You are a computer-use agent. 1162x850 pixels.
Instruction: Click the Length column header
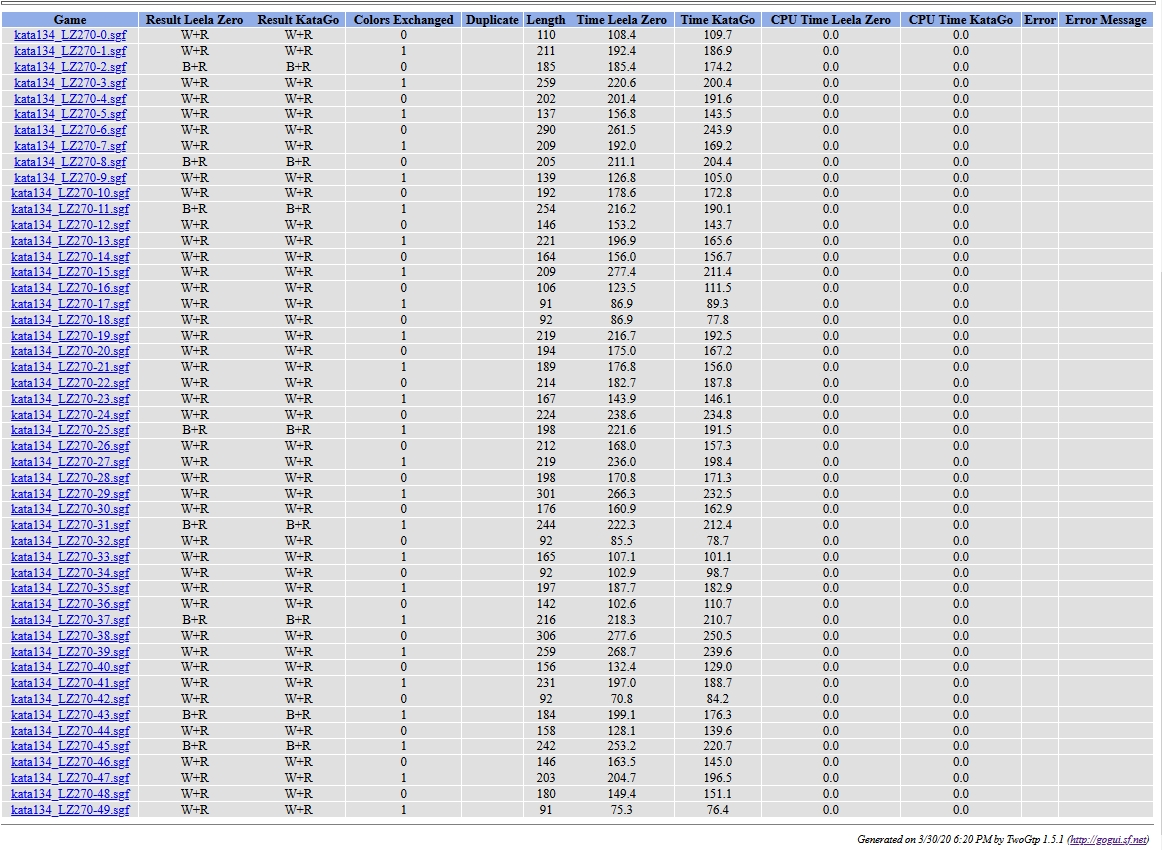(x=545, y=20)
